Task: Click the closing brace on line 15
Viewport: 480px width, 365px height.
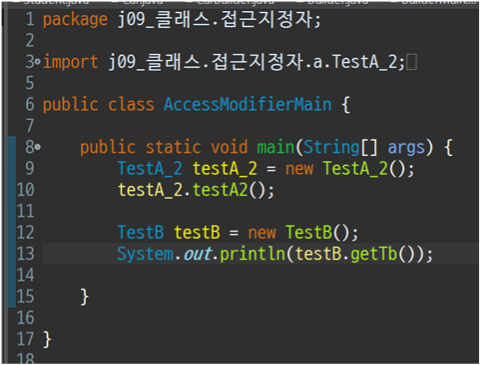Action: click(x=84, y=297)
